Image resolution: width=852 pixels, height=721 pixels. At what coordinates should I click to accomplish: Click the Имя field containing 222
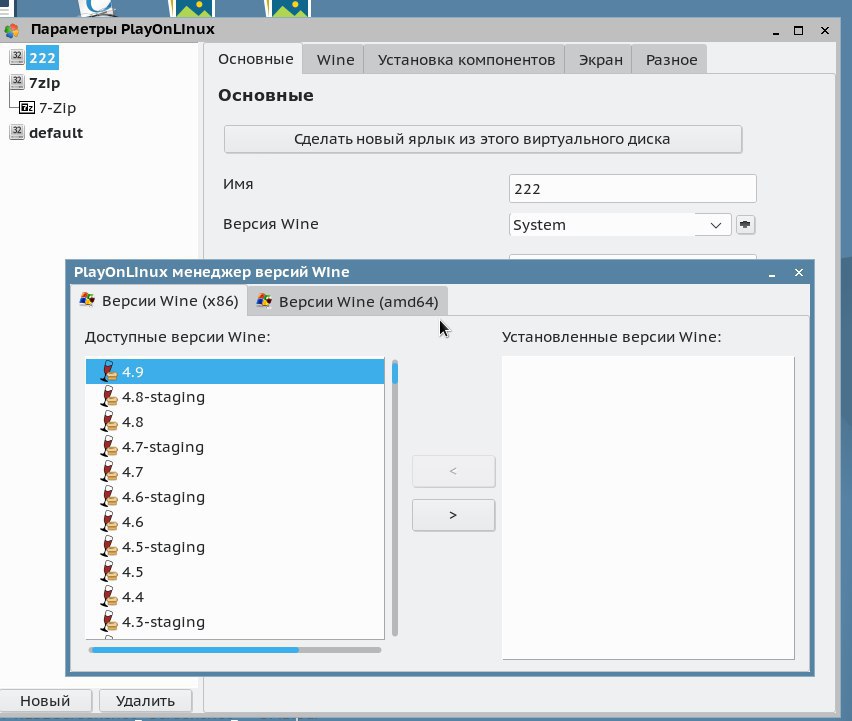coord(632,189)
